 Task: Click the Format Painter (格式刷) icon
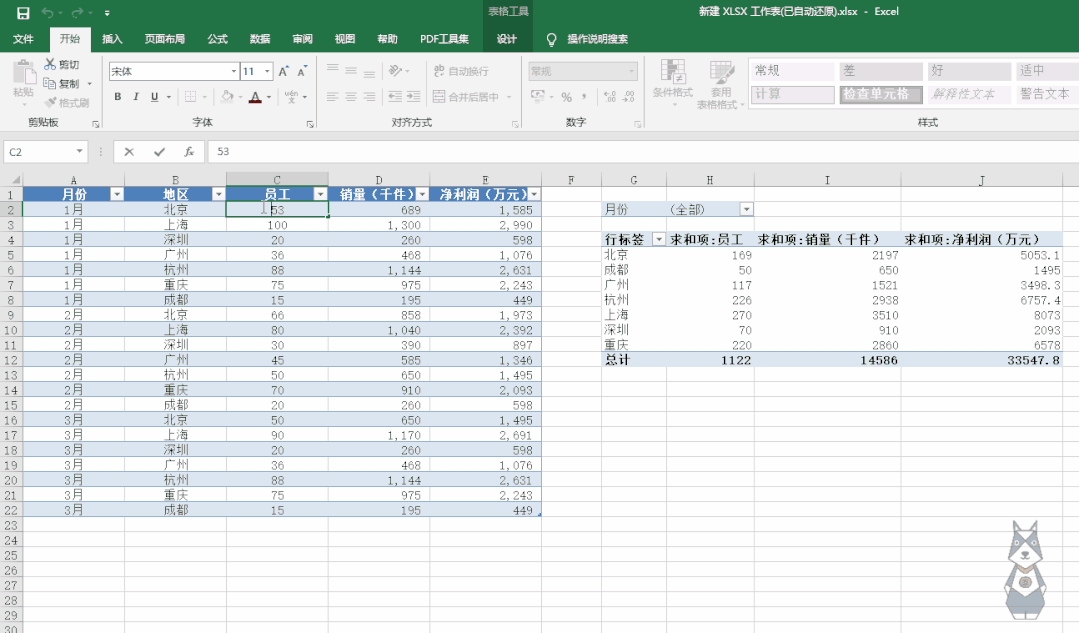pyautogui.click(x=51, y=103)
